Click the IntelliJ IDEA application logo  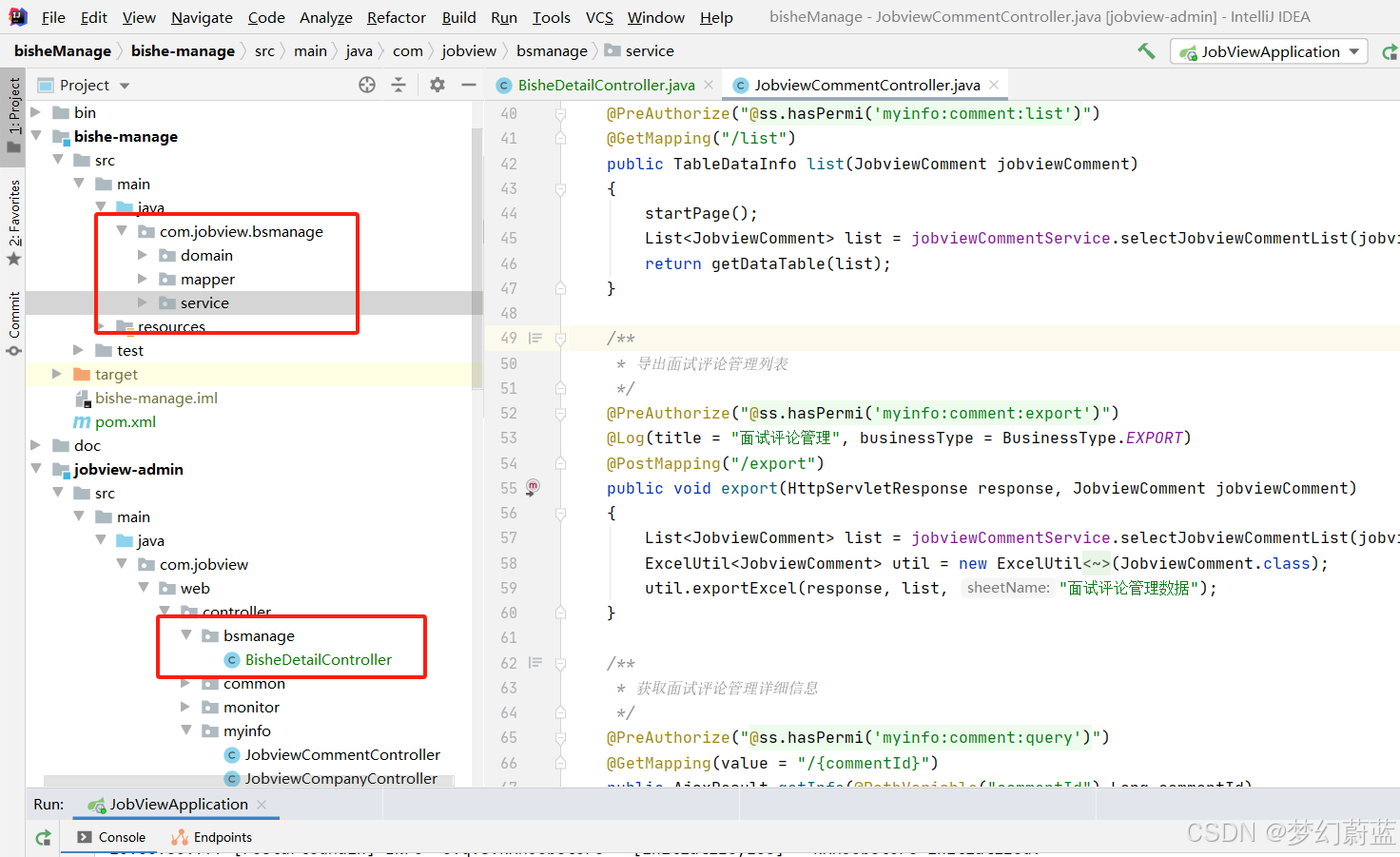point(17,16)
